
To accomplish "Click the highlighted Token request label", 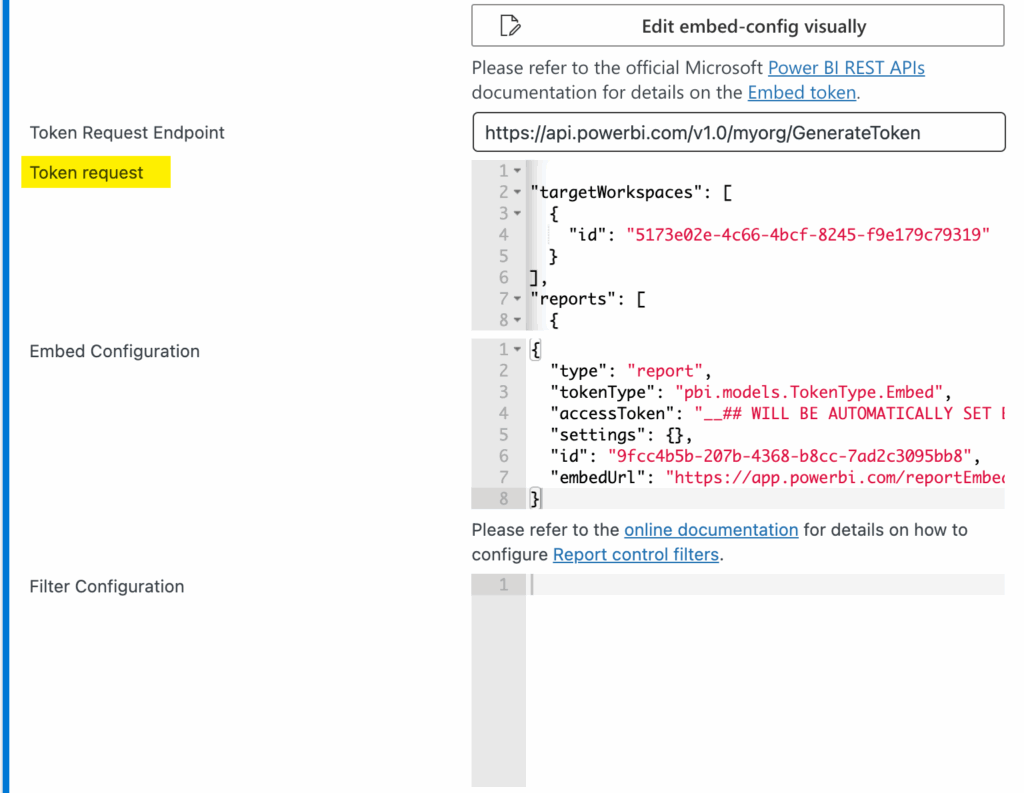I will point(87,173).
